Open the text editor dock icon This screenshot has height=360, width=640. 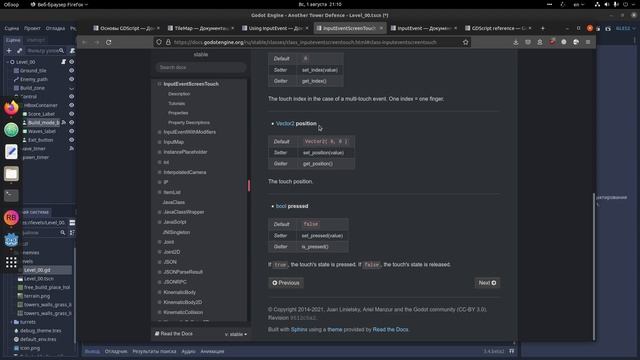(x=11, y=151)
